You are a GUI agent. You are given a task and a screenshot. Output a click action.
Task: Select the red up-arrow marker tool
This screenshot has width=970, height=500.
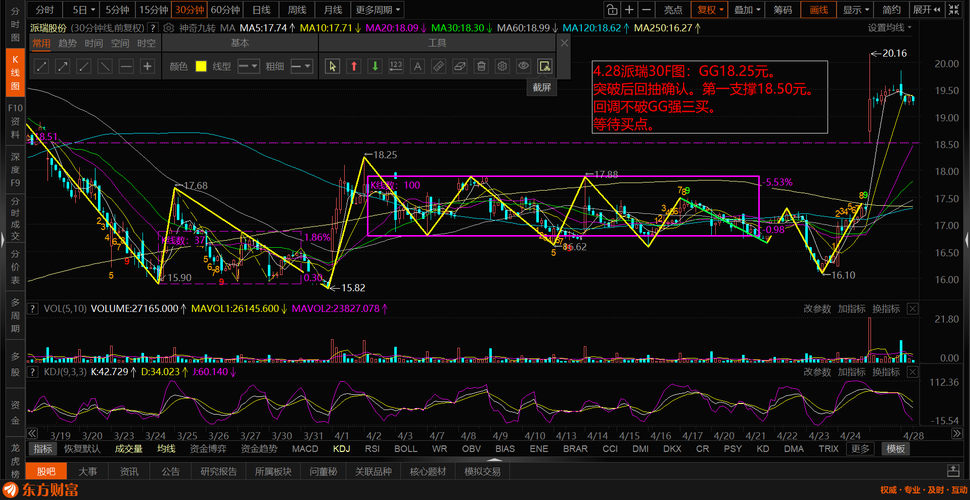(354, 66)
